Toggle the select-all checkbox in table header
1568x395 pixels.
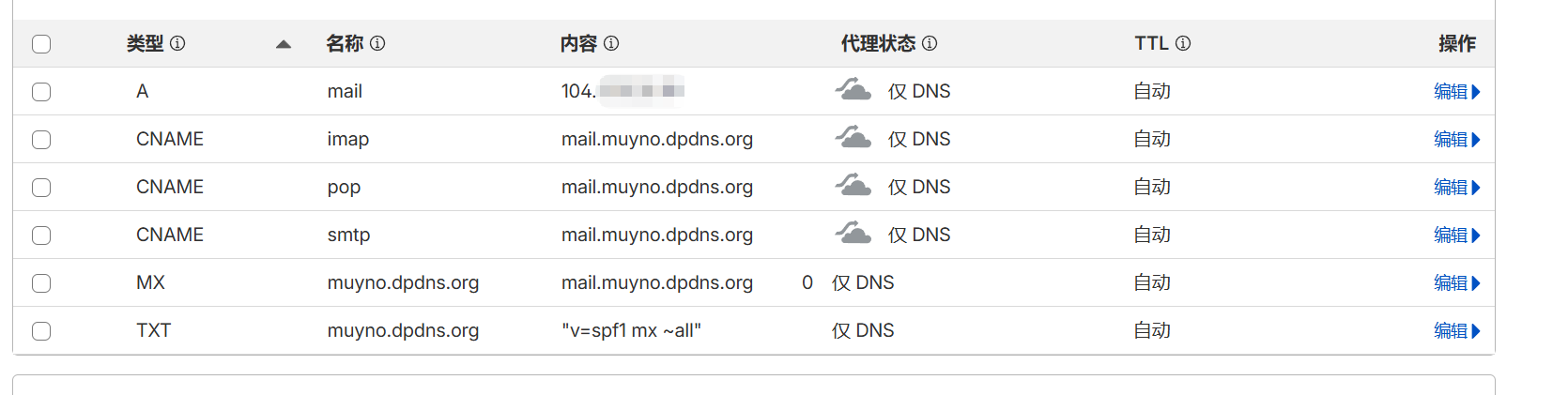coord(41,44)
